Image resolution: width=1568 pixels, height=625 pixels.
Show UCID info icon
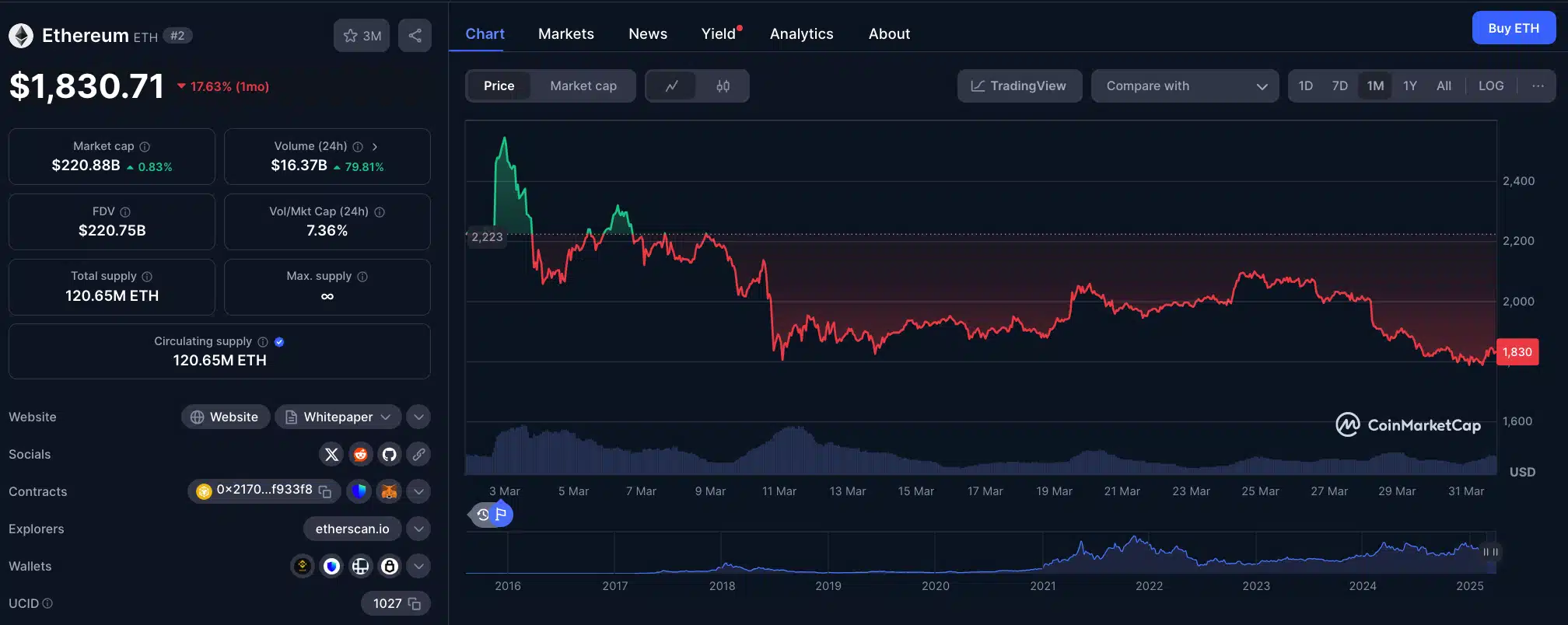pos(47,603)
